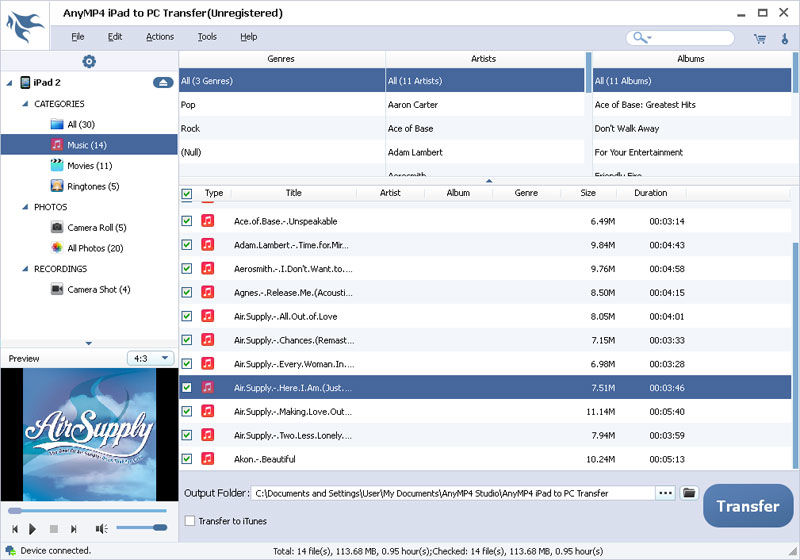The width and height of the screenshot is (800, 560).
Task: Collapse the PHOTOS section
Action: pos(25,207)
